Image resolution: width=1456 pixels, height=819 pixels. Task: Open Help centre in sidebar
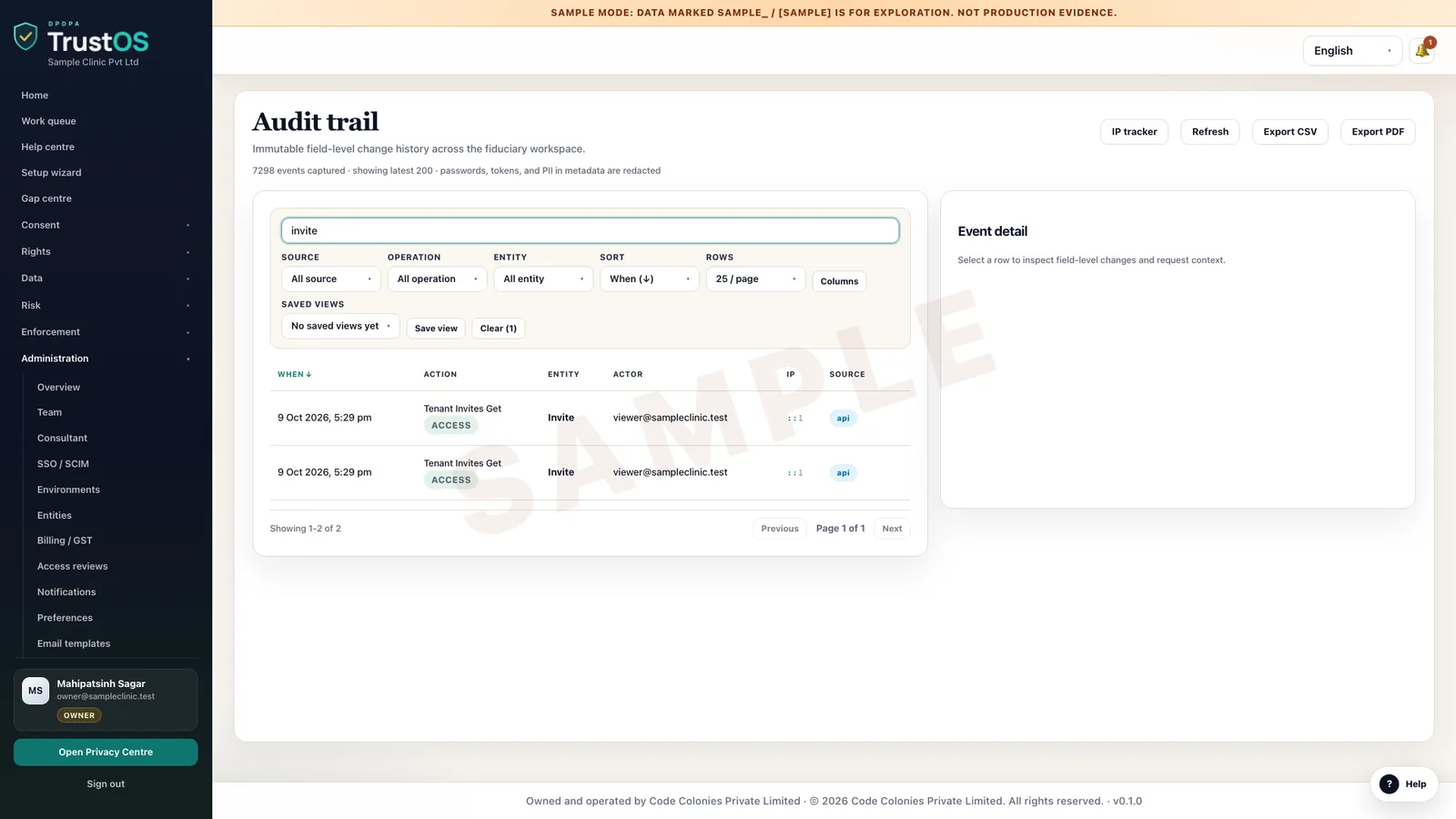(x=47, y=147)
